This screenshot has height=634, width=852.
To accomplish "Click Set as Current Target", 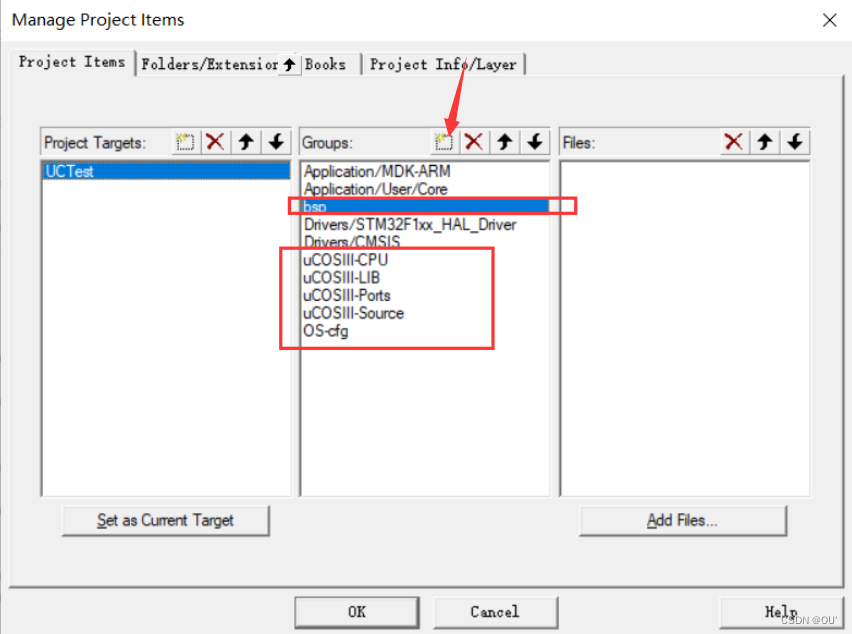I will tap(165, 520).
